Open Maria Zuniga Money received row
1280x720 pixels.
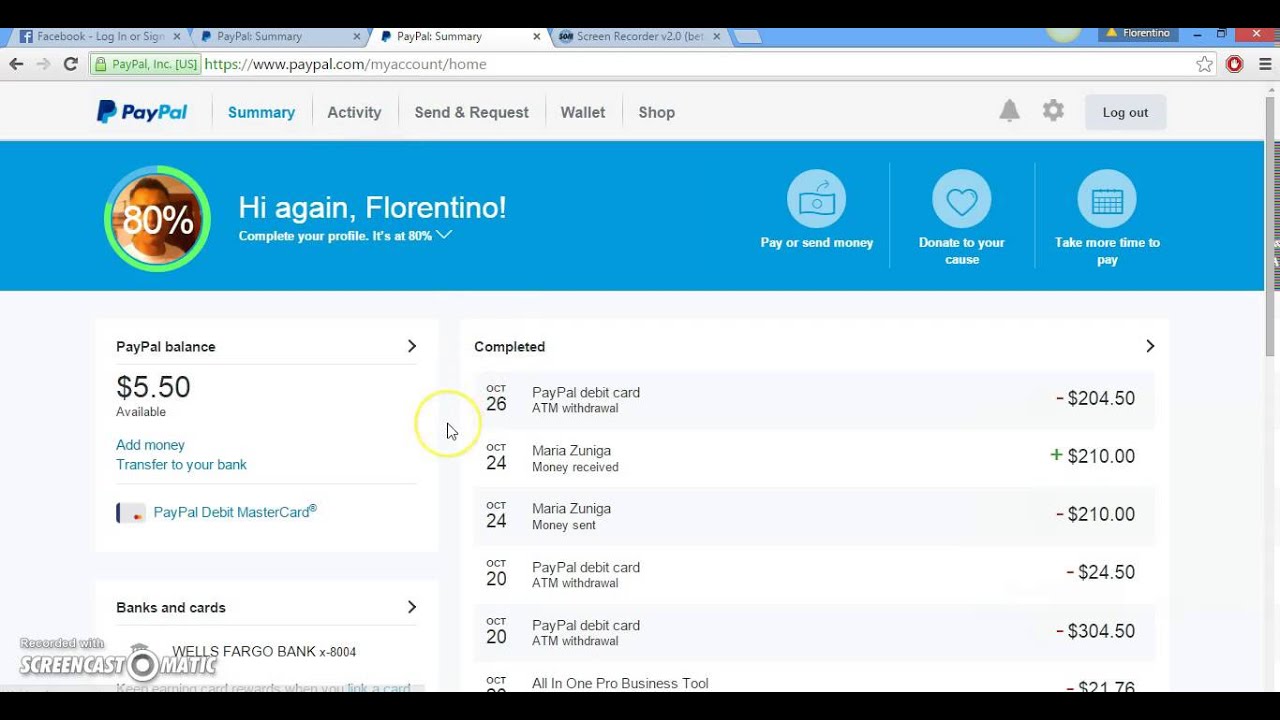point(814,457)
